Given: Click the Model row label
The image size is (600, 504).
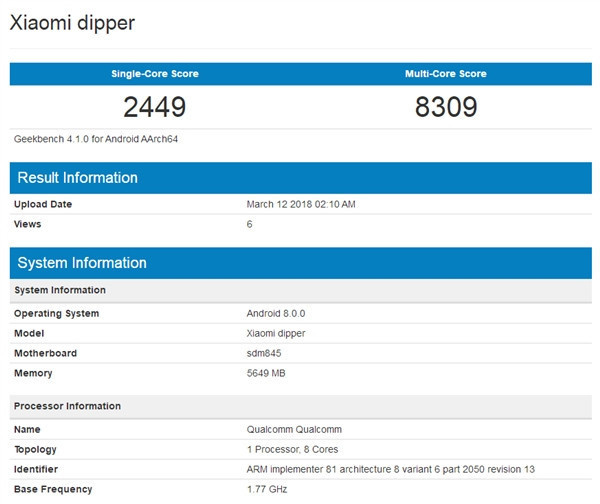Looking at the screenshot, I should click(x=30, y=334).
